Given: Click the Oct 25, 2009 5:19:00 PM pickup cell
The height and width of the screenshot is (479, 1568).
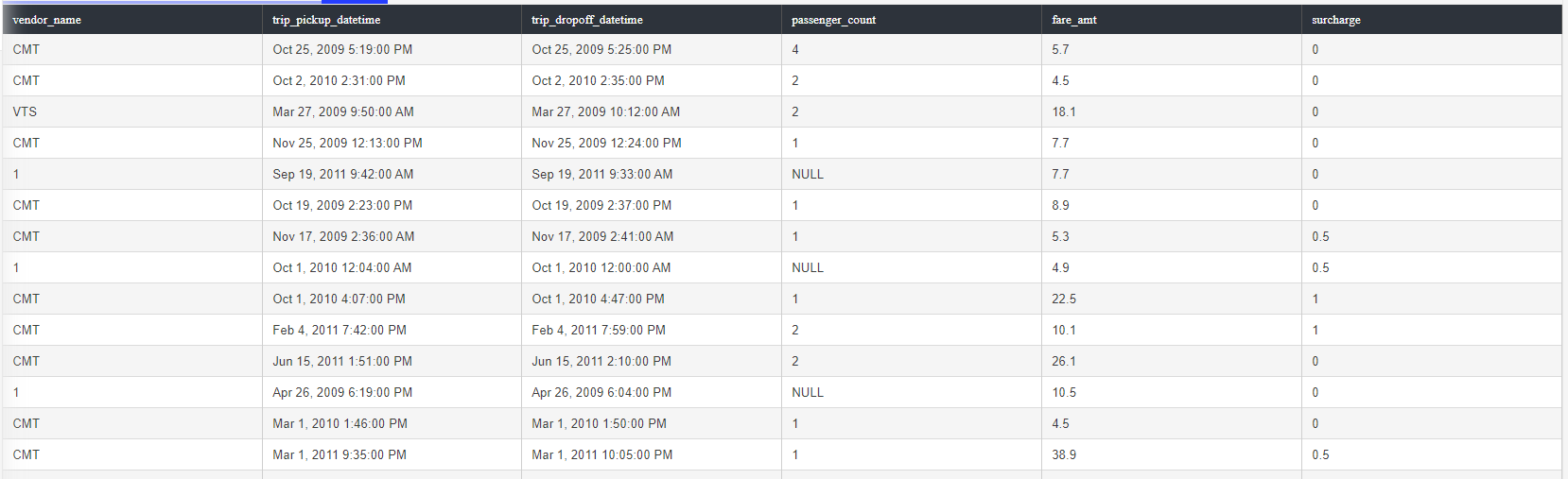Looking at the screenshot, I should coord(392,49).
